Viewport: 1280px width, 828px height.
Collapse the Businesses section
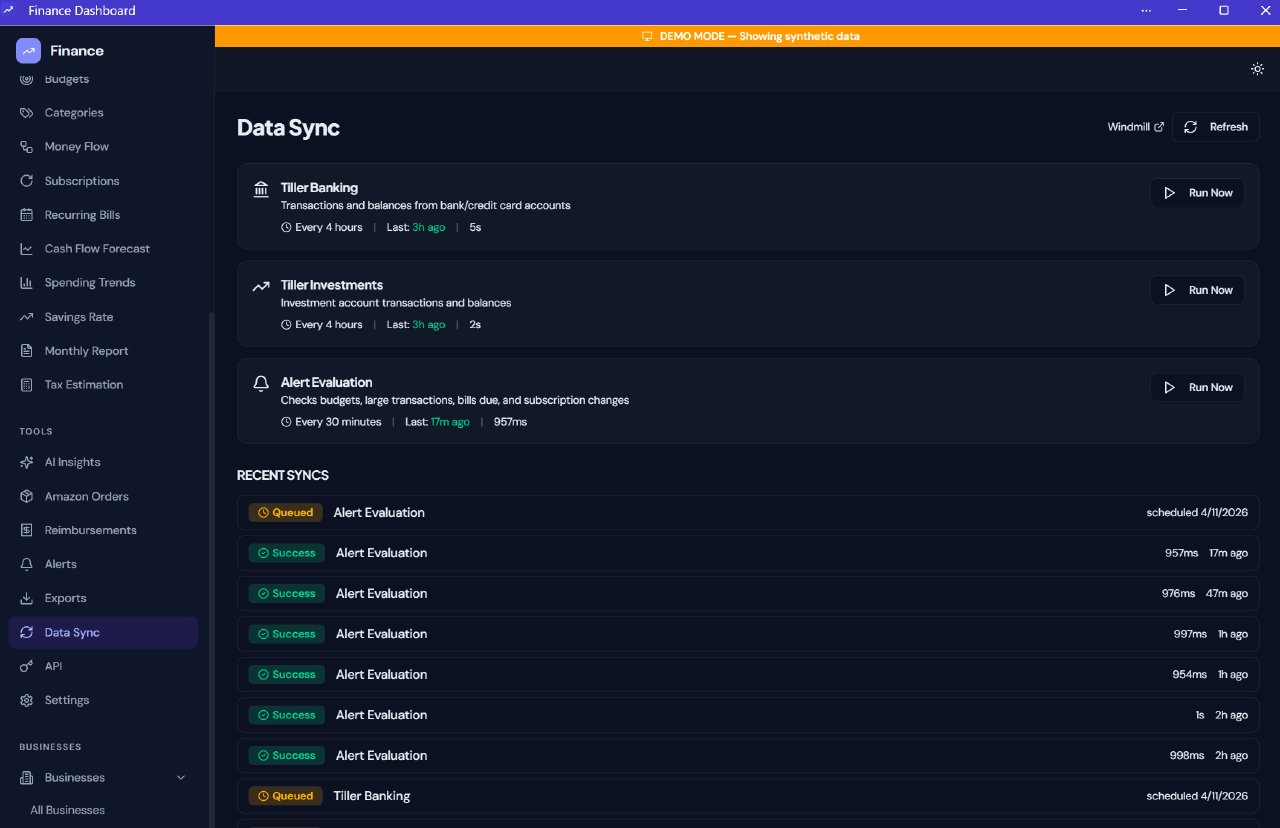[x=180, y=777]
